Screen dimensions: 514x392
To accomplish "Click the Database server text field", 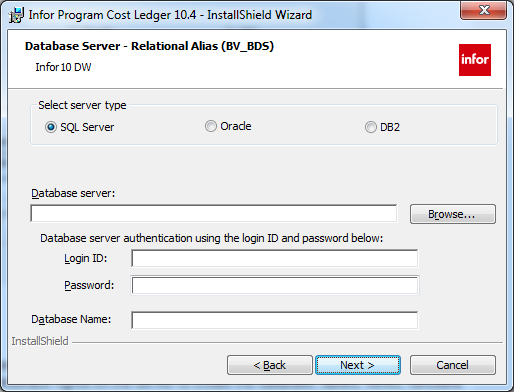I will click(x=214, y=213).
